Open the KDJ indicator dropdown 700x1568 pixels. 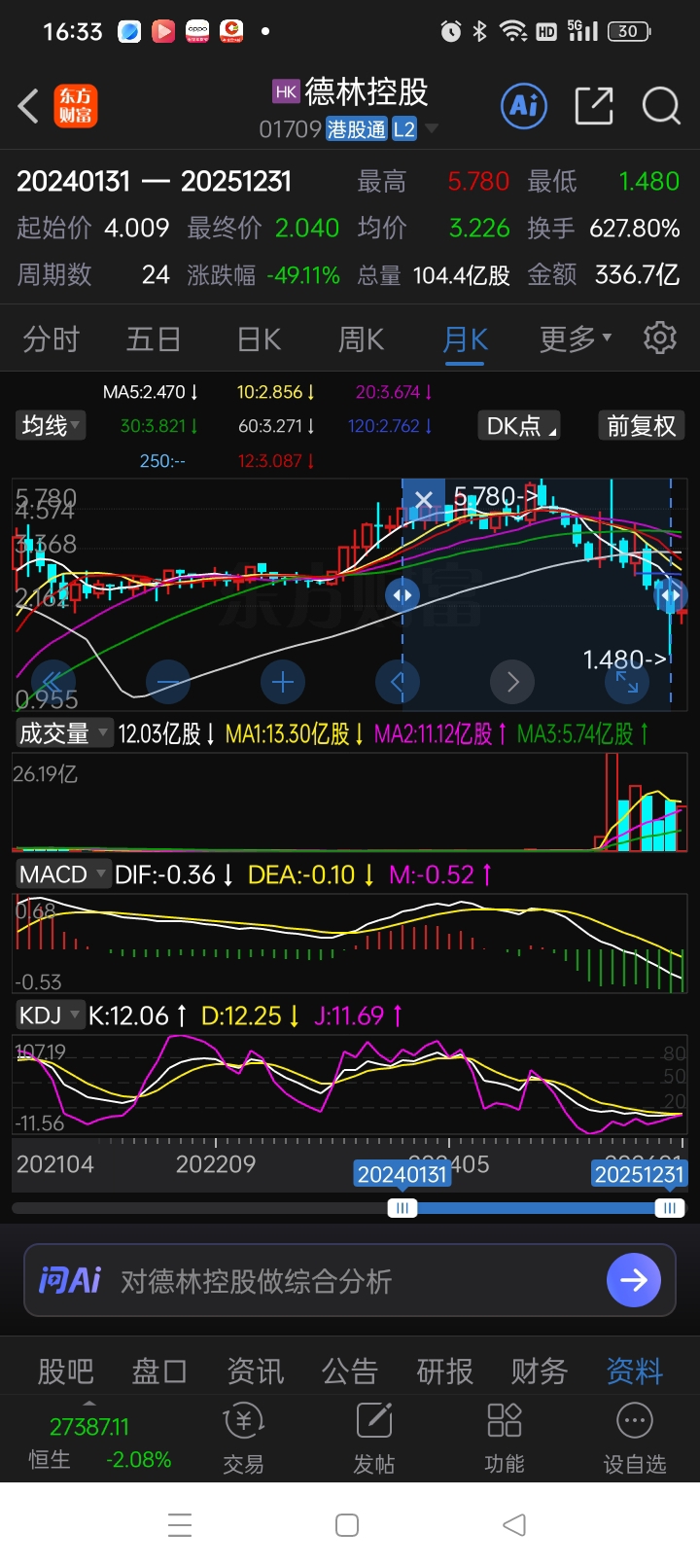[50, 1016]
